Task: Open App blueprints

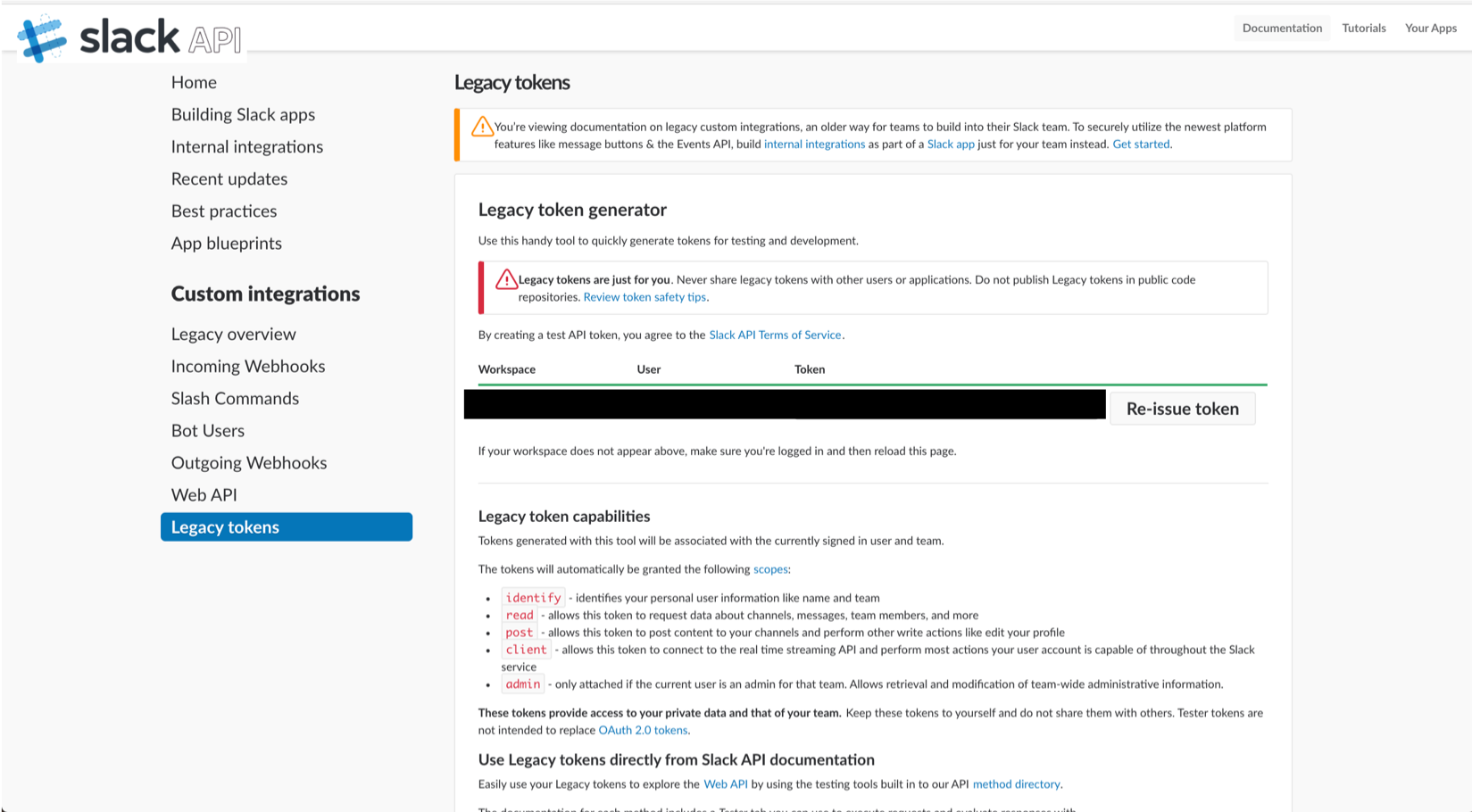Action: pyautogui.click(x=227, y=243)
